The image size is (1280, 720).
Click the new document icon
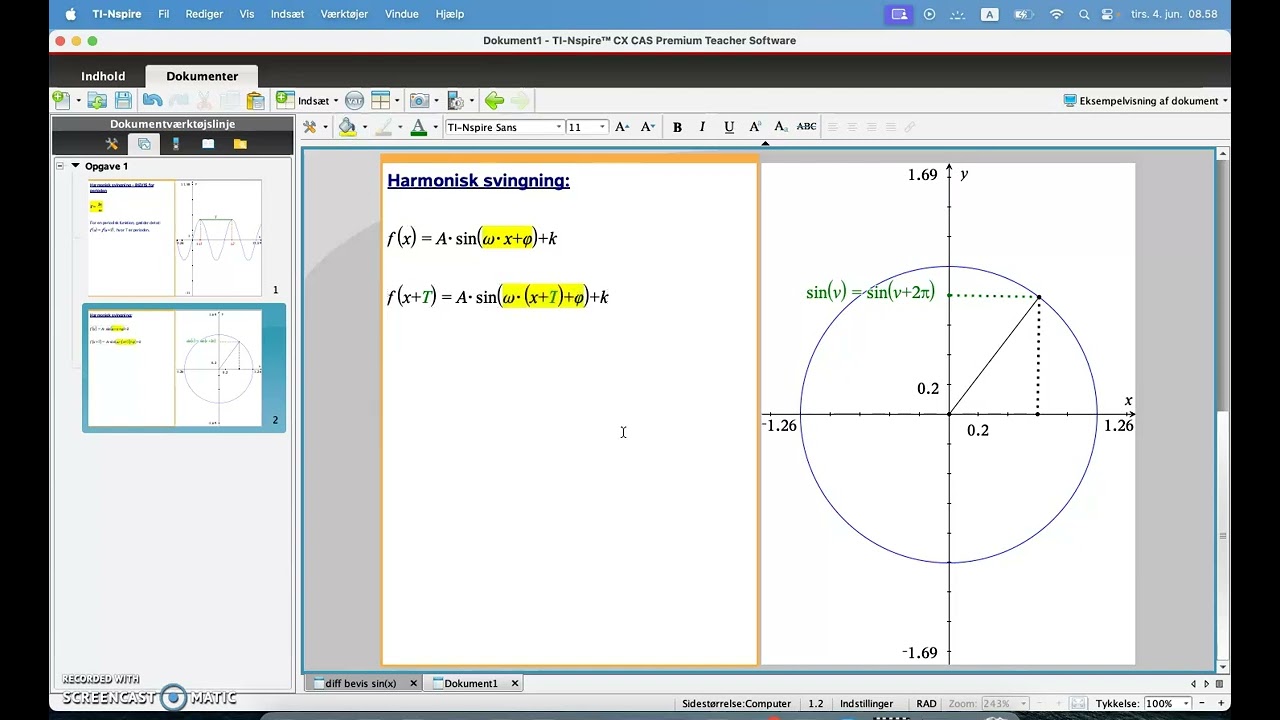61,100
